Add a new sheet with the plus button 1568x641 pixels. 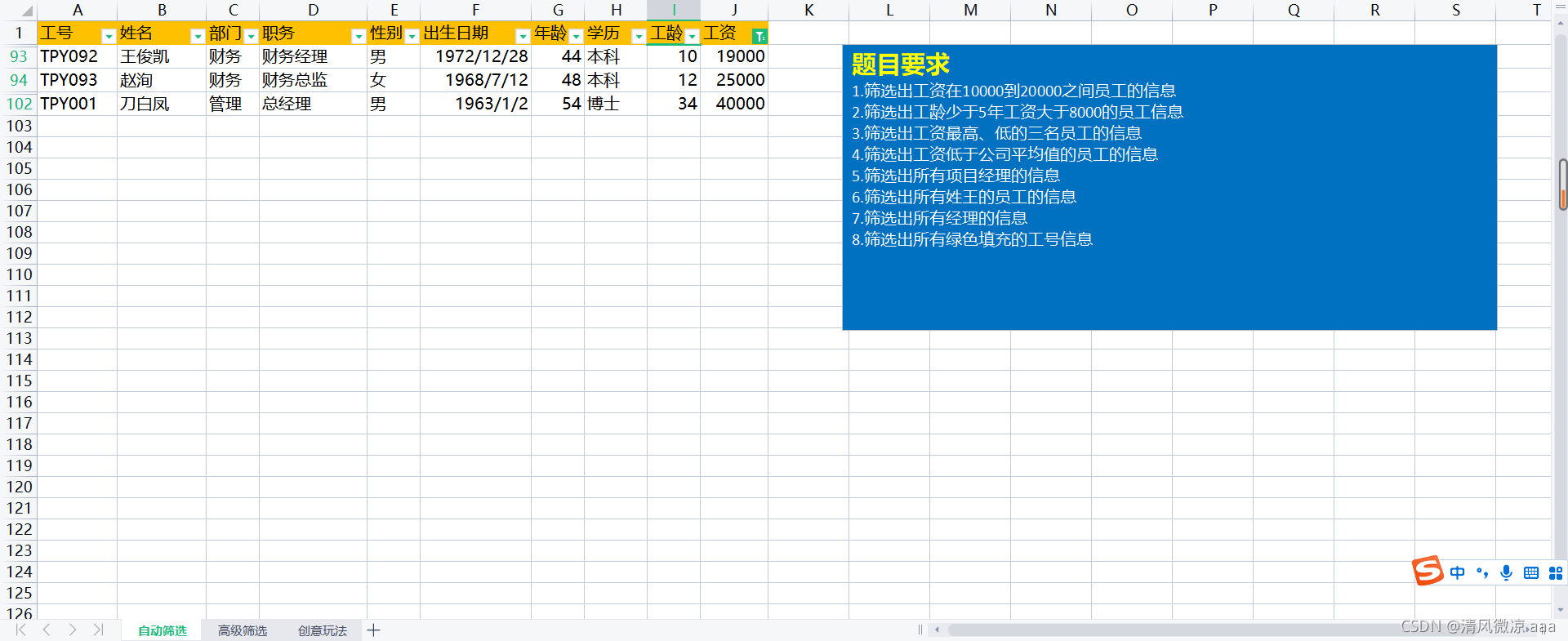tap(374, 630)
